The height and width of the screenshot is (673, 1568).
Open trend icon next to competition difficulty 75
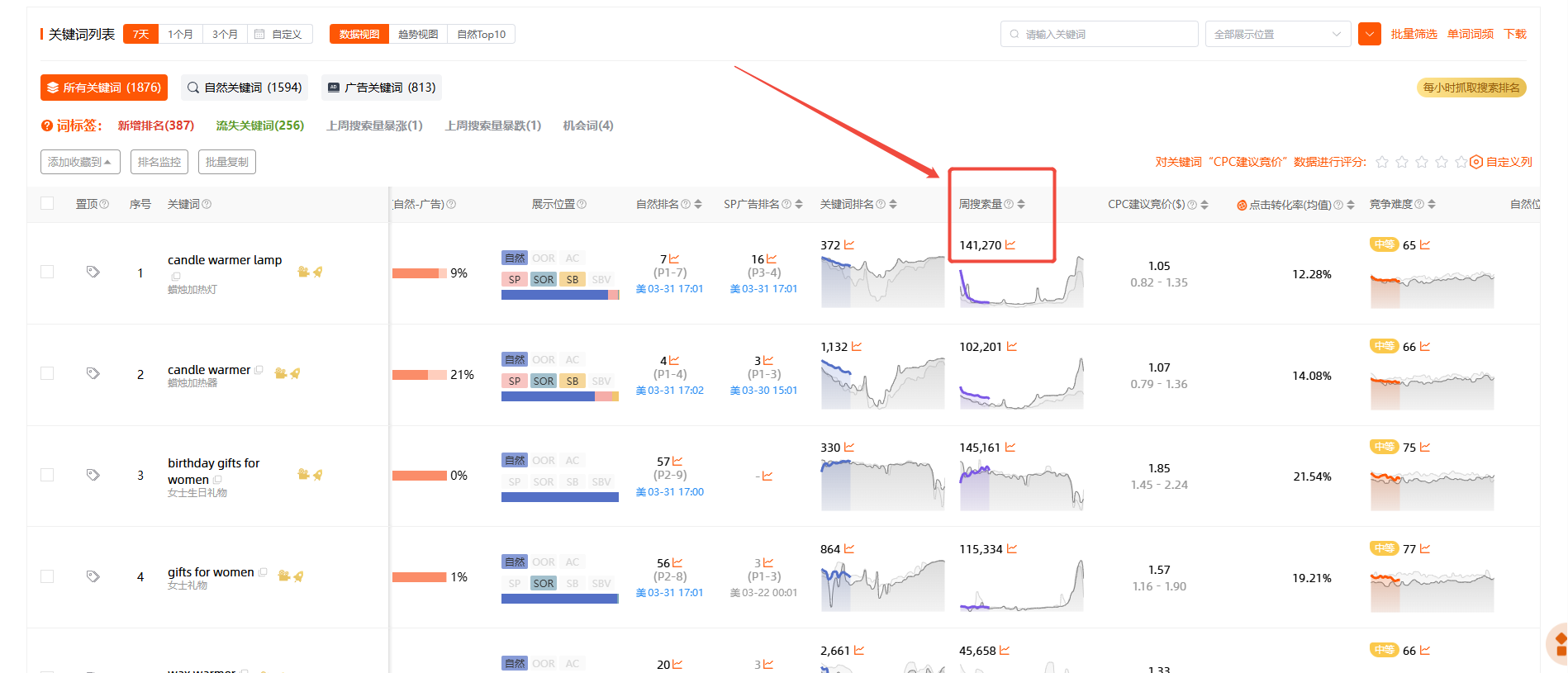[x=1425, y=448]
